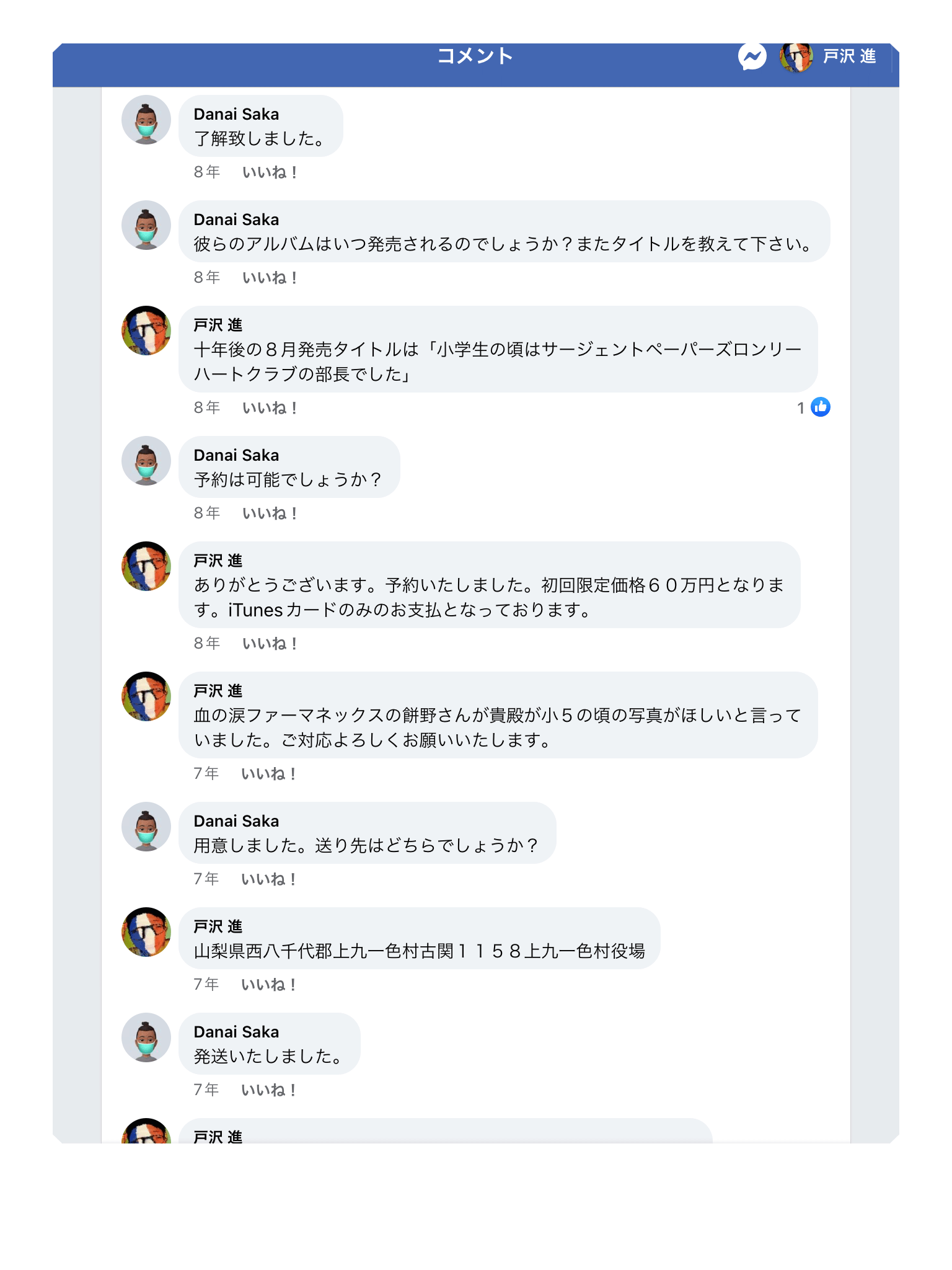Open Danai Saka's name on 用意しました comment
Screen dimensions: 952x1270
tap(236, 821)
